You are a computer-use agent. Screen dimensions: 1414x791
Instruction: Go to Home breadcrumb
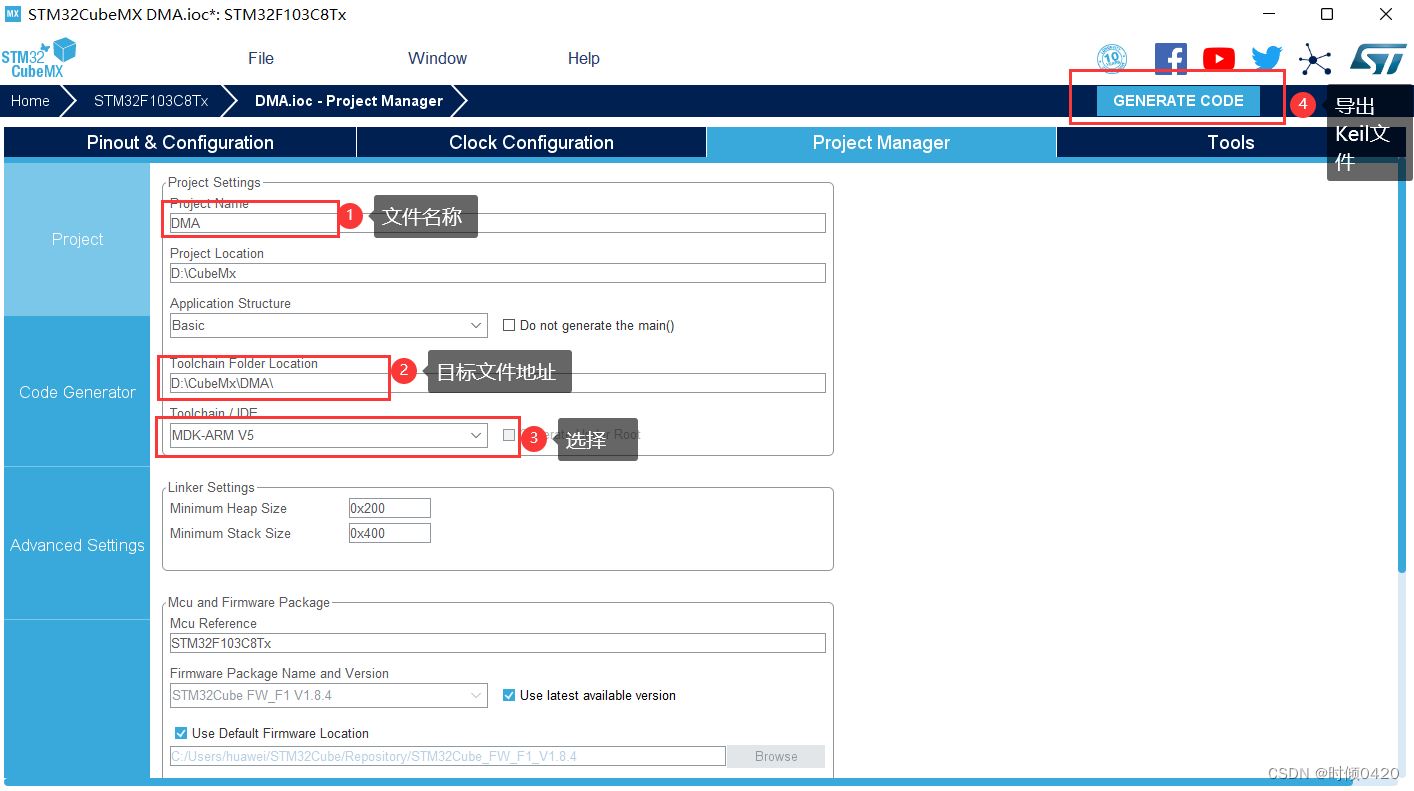[x=30, y=101]
